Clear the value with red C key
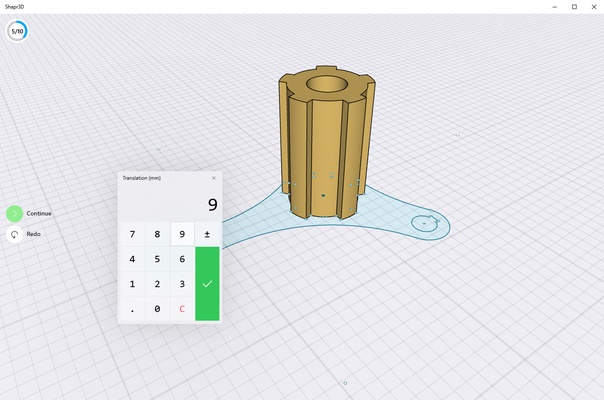Image resolution: width=604 pixels, height=400 pixels. [182, 309]
